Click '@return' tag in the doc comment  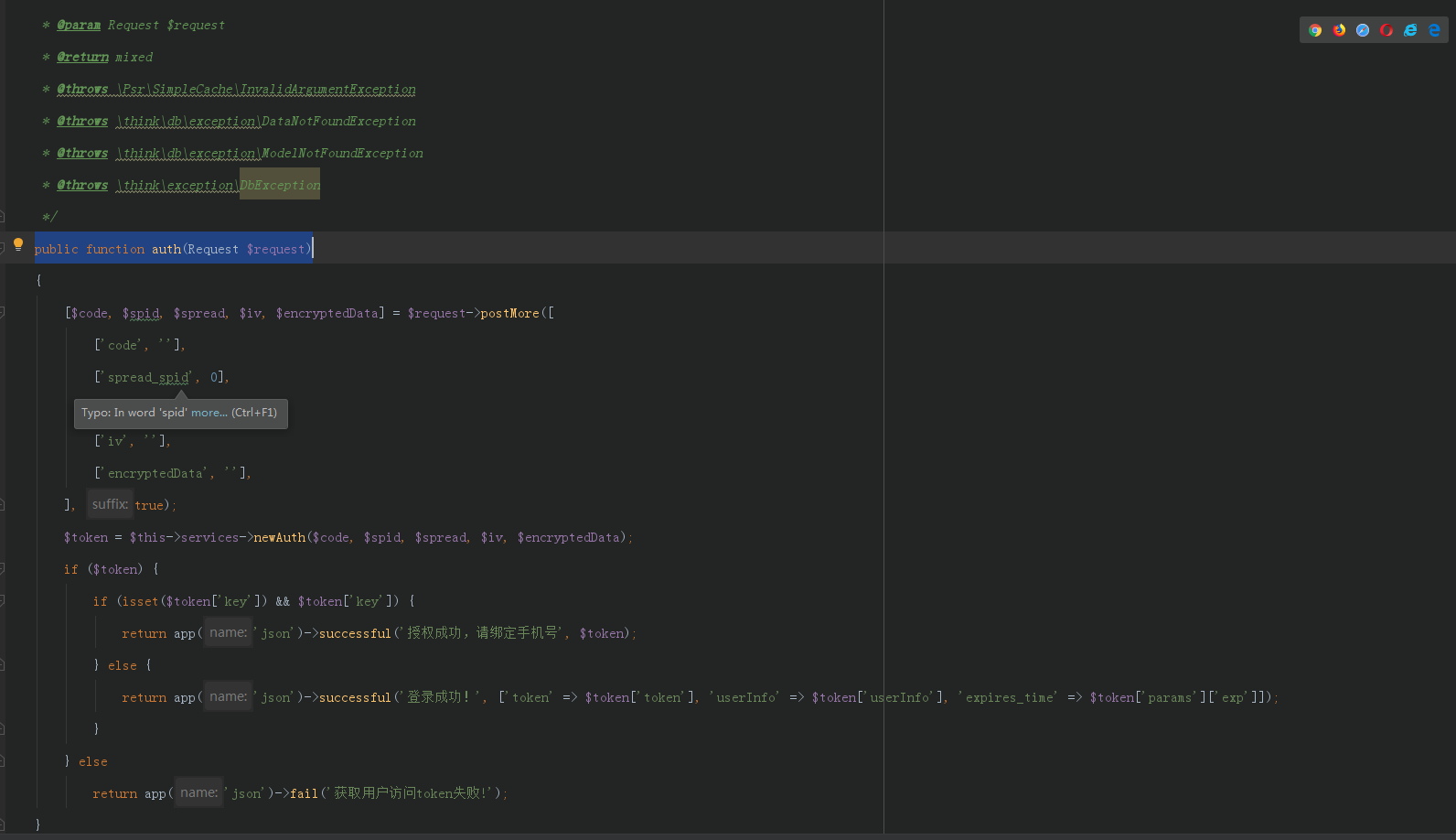82,57
